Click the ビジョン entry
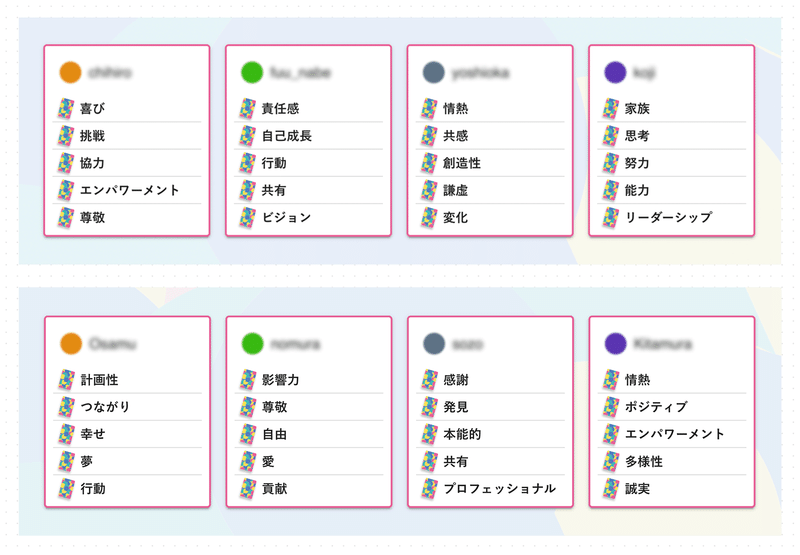The image size is (800, 555). coord(309,217)
